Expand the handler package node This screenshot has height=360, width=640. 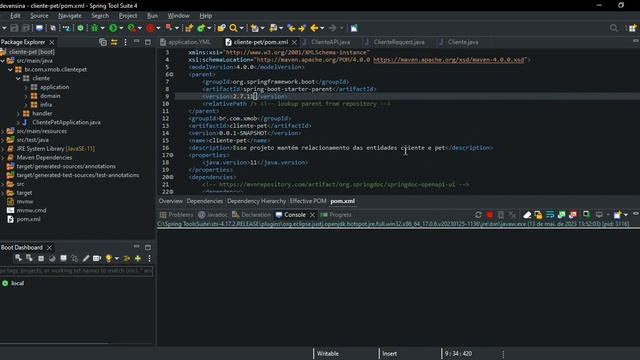[x=18, y=113]
